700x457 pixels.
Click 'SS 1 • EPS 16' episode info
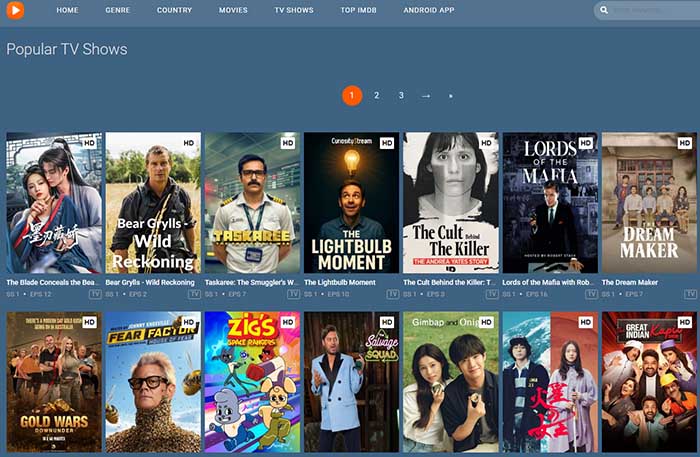(x=525, y=294)
